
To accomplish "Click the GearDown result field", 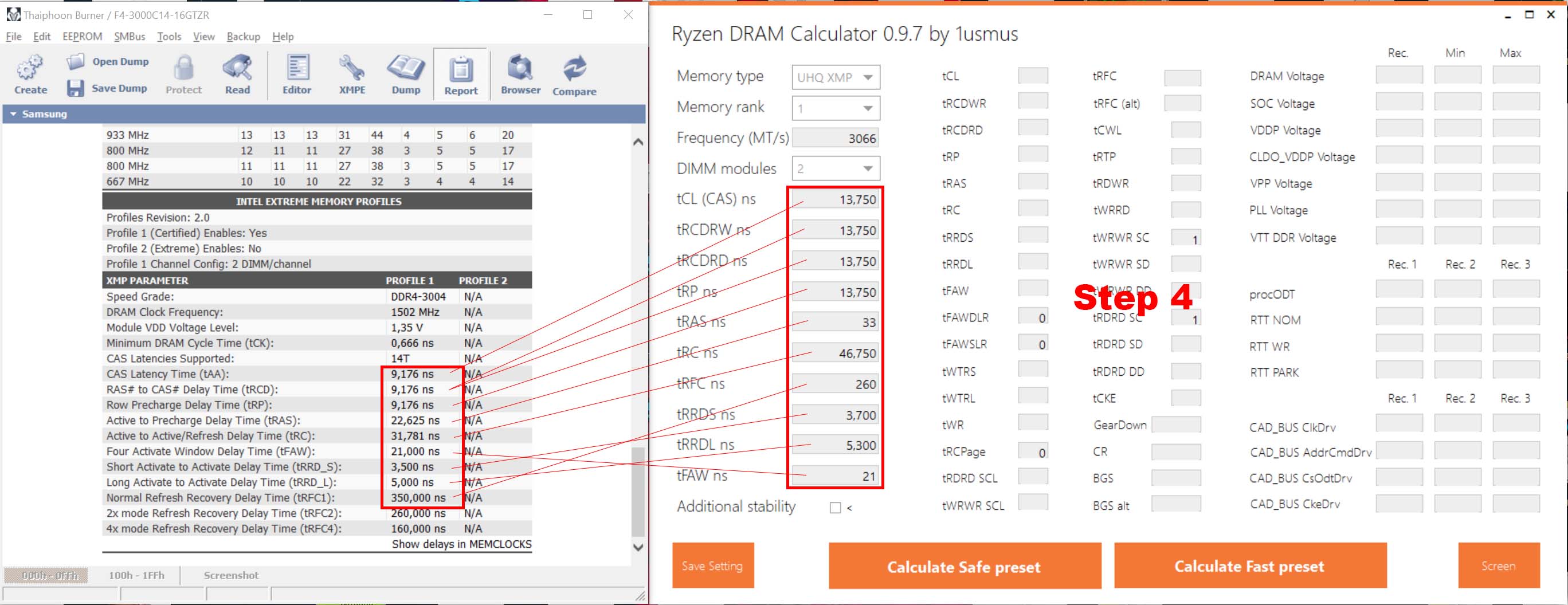I will [x=1176, y=425].
